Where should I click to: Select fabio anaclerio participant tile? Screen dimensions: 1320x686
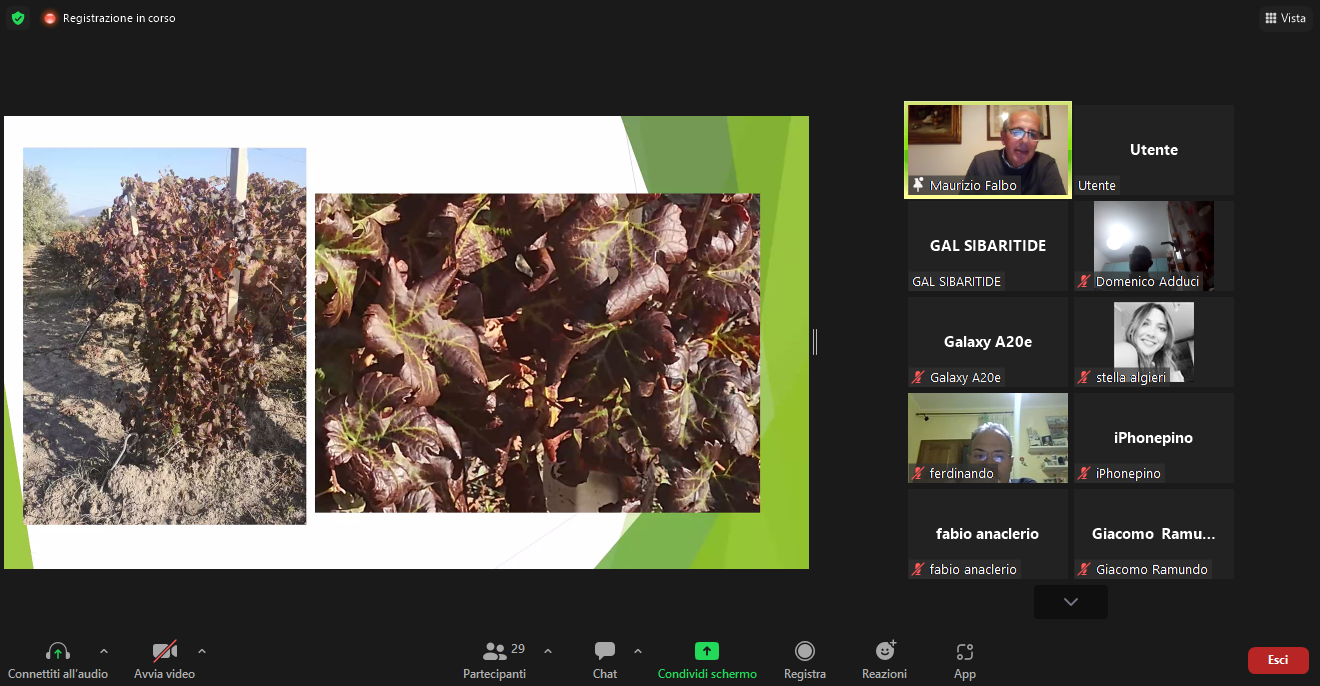click(988, 534)
